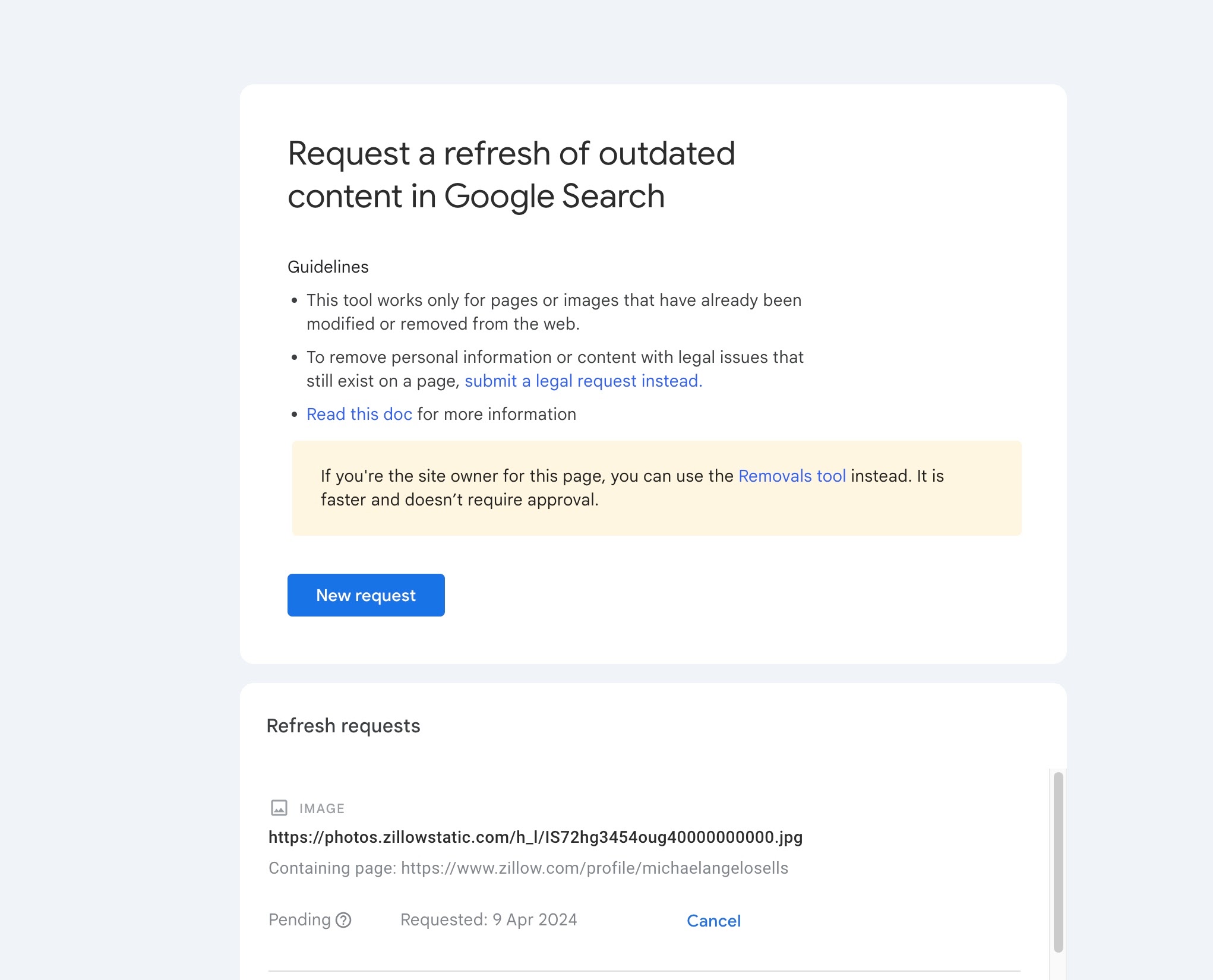
Task: Click the image type icon next to IMAGE
Action: 279,808
